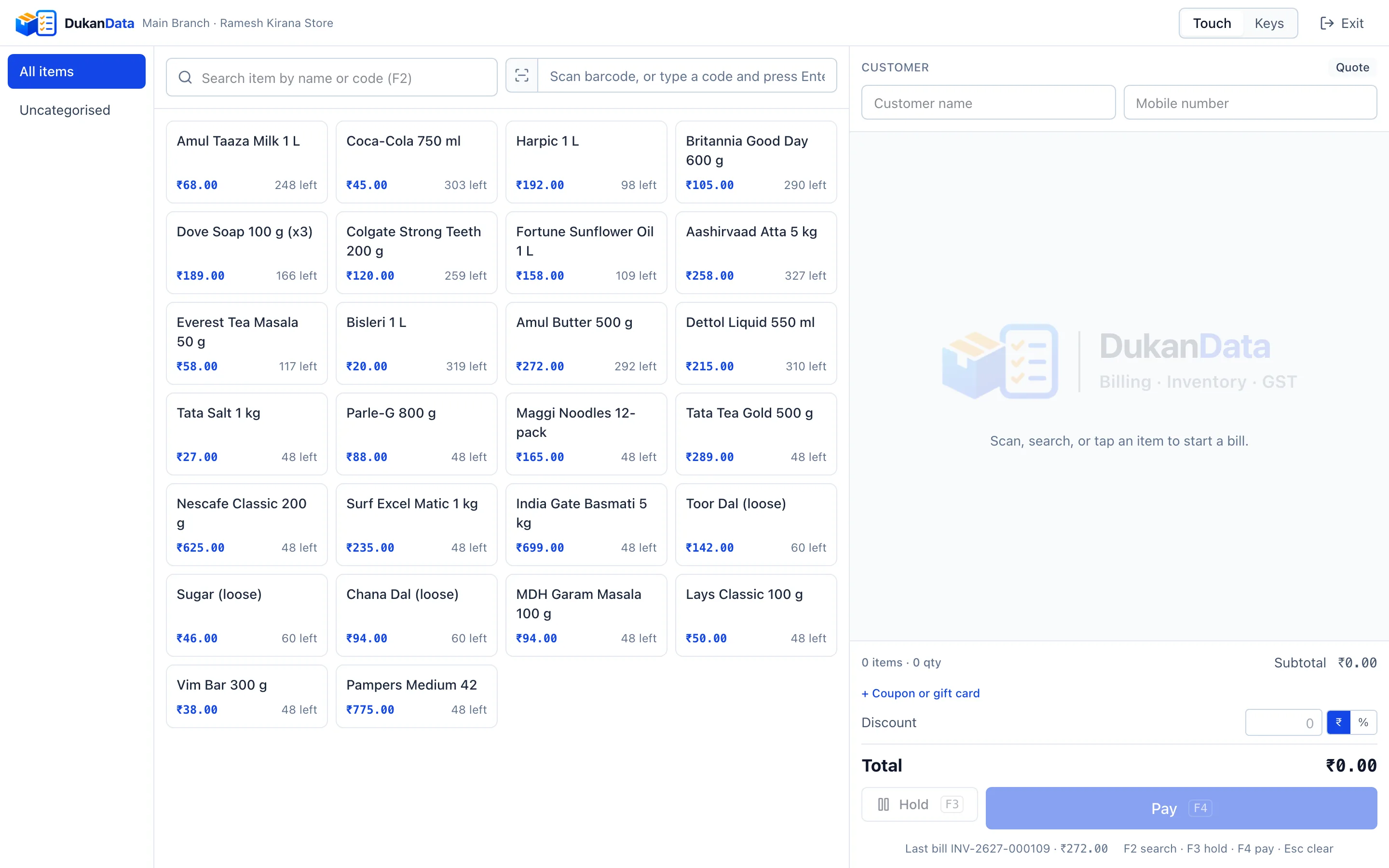Viewport: 1389px width, 868px height.
Task: Open the Uncategorised category
Action: [x=76, y=109]
